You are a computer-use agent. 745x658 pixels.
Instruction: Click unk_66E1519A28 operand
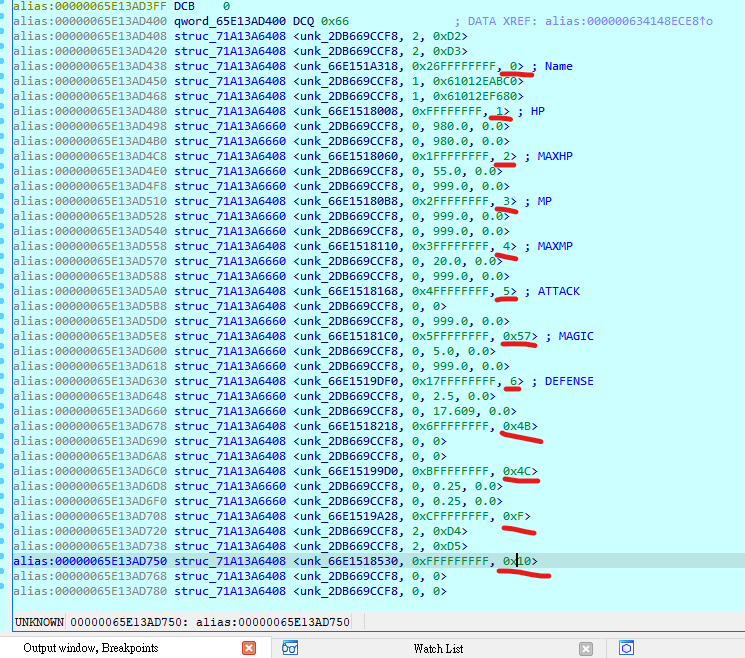349,516
